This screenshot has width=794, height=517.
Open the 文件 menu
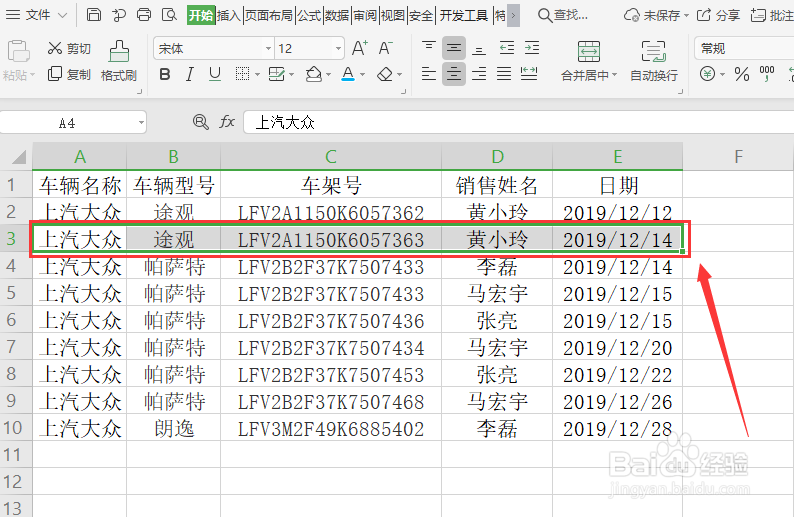click(x=38, y=15)
